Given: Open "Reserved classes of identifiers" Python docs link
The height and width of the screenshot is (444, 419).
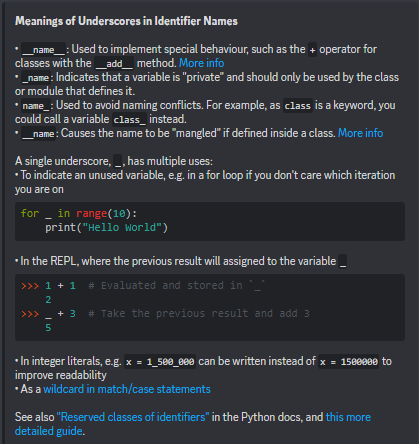Looking at the screenshot, I should [x=133, y=417].
